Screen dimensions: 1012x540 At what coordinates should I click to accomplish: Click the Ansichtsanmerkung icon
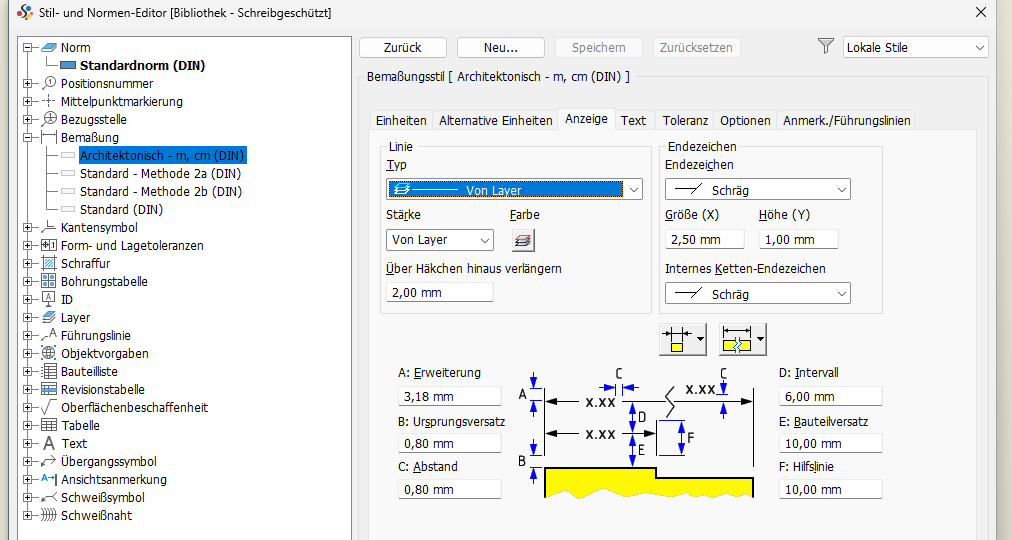[x=49, y=479]
